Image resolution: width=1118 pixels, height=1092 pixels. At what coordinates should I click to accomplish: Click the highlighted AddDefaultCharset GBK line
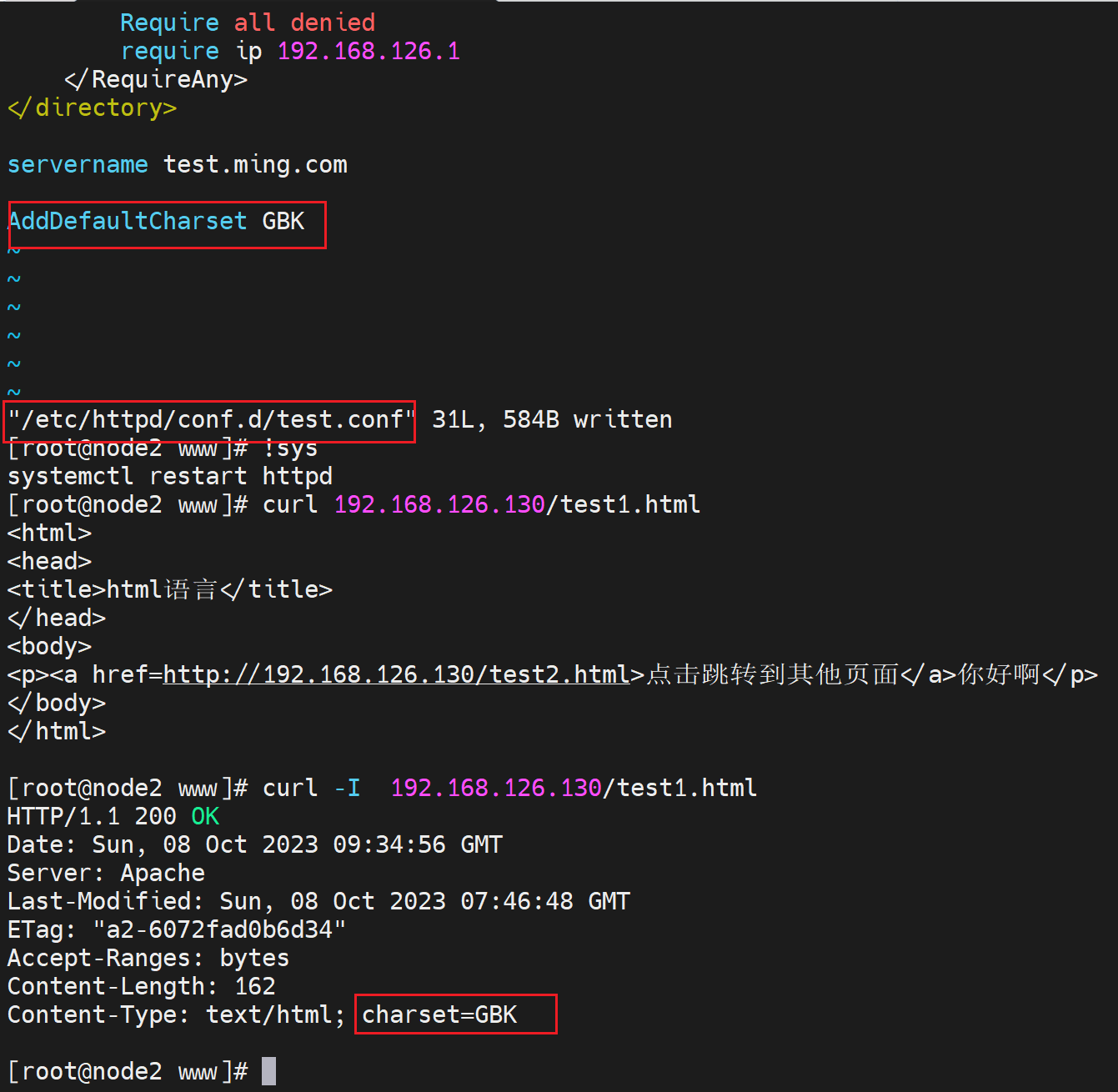click(x=157, y=222)
